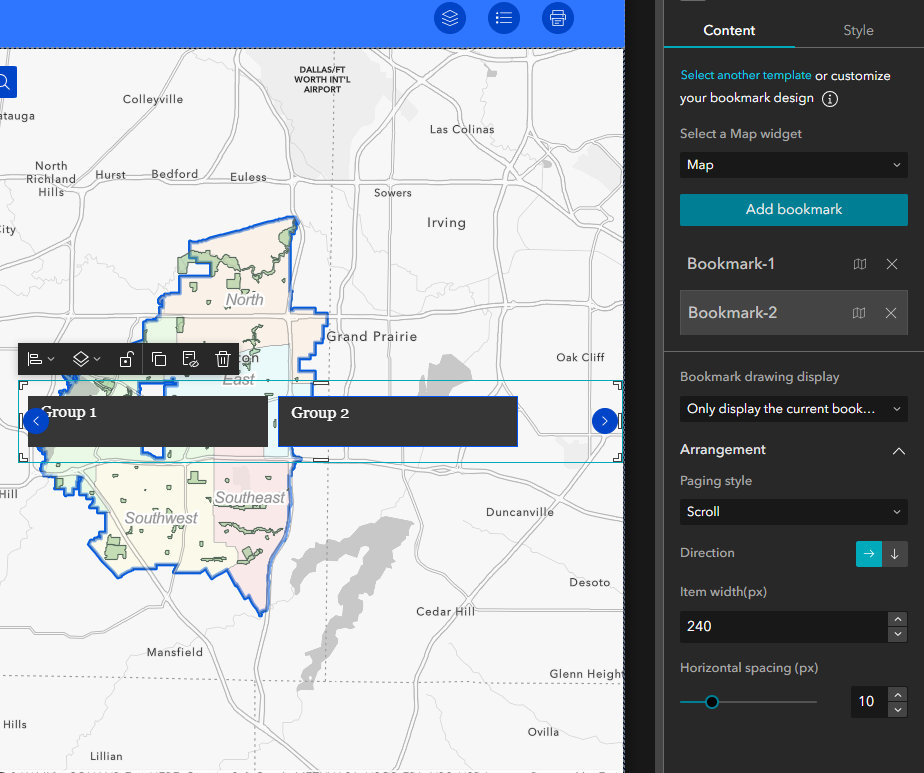Click the Item width input showing 240
The image size is (924, 773).
(780, 626)
